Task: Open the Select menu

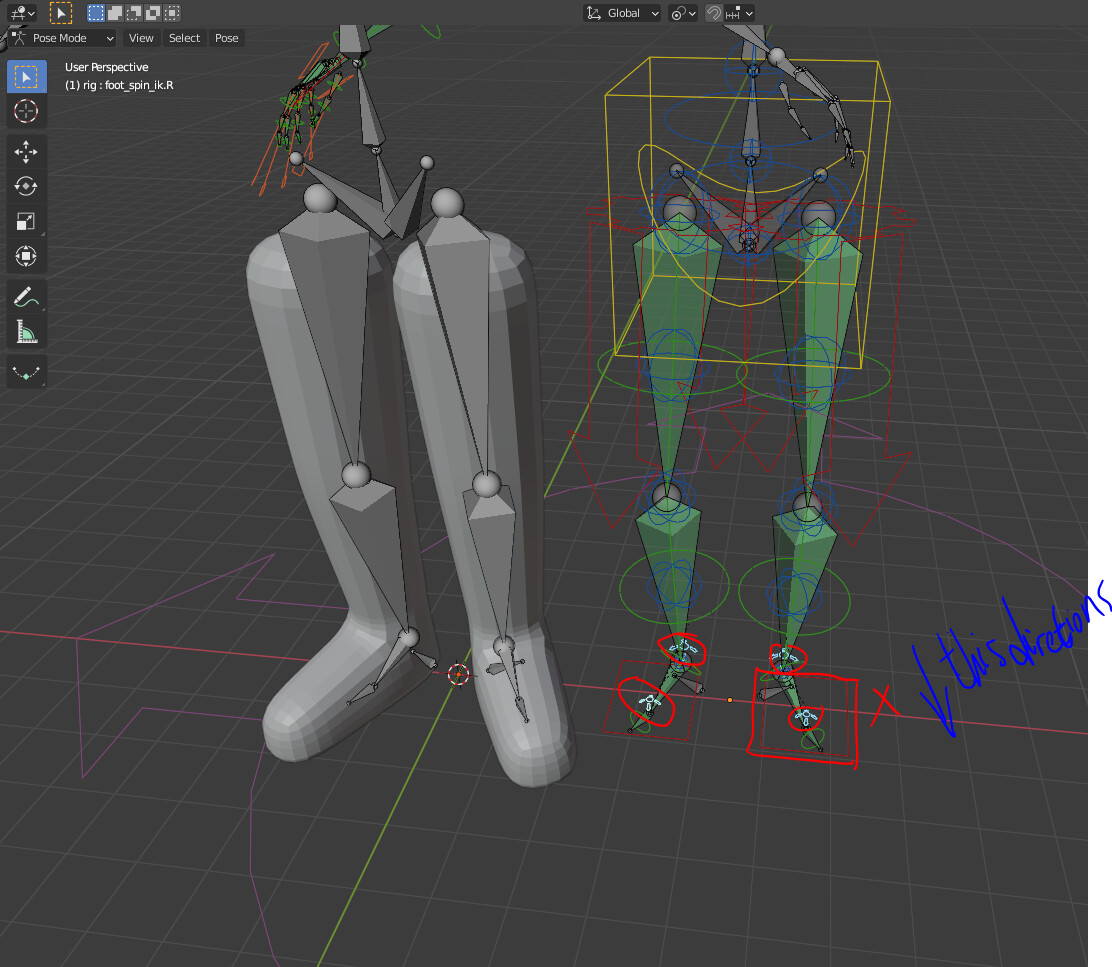Action: [x=184, y=38]
